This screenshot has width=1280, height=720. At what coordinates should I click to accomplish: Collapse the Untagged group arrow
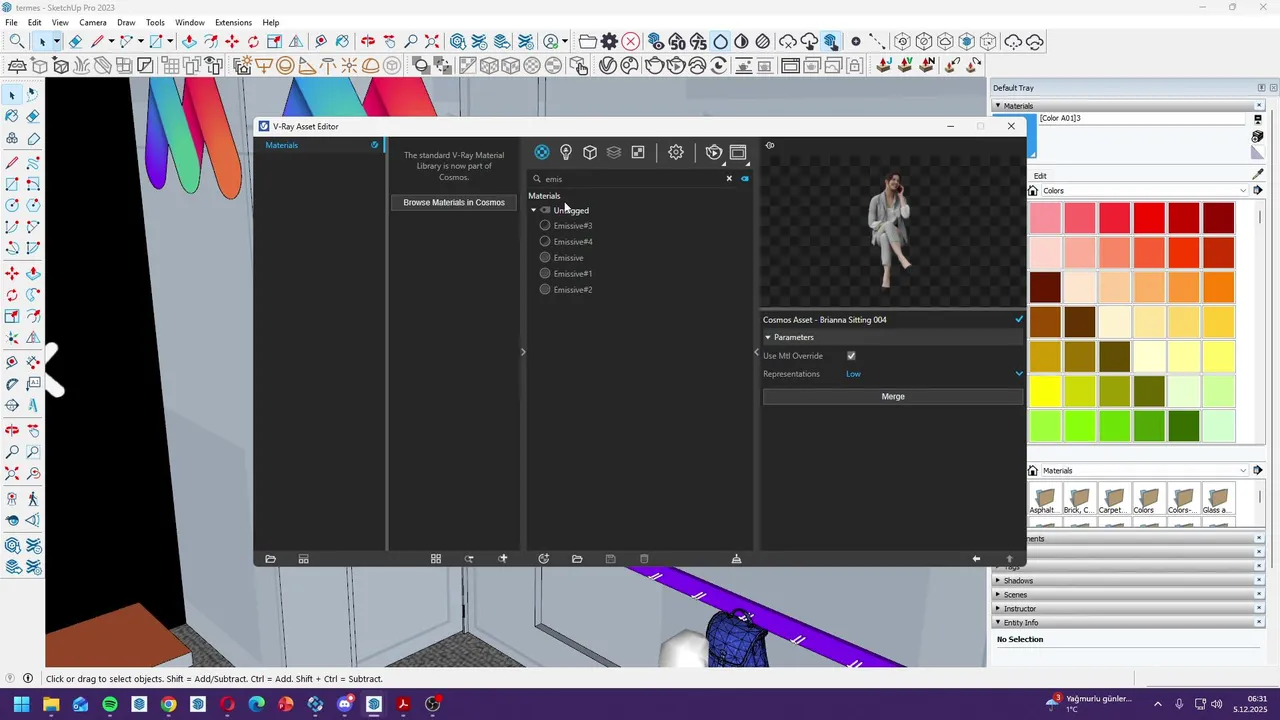(533, 210)
